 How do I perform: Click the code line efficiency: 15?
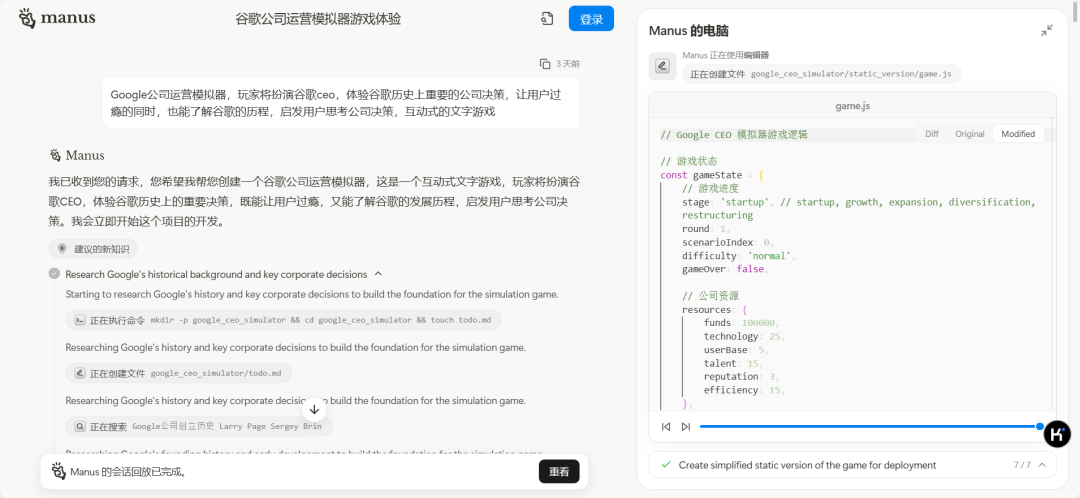point(745,390)
